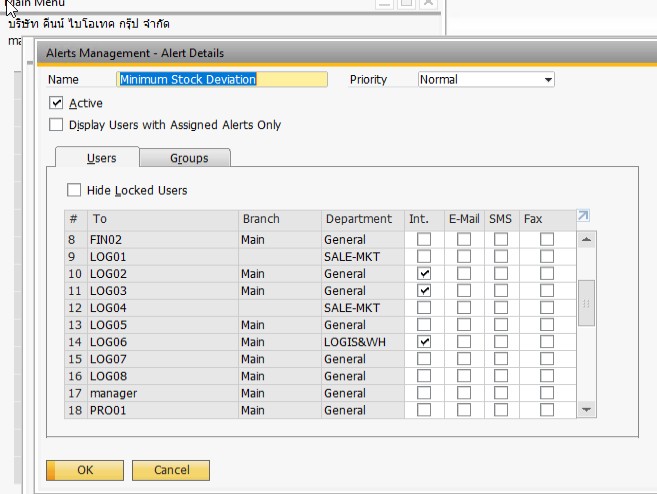
Task: Check the E-Mail box for LOG08
Action: (x=463, y=376)
